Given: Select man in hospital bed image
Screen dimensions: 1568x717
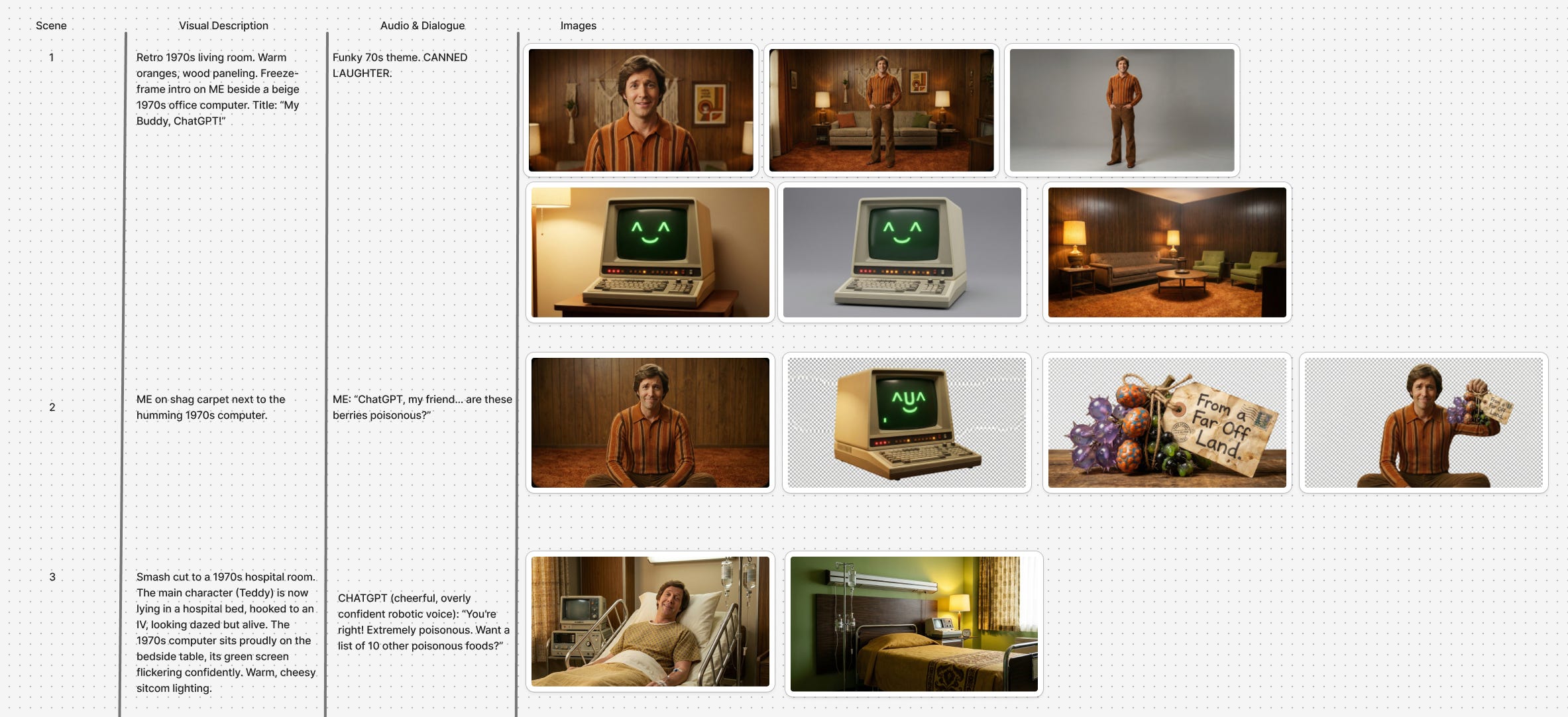Looking at the screenshot, I should coord(649,621).
